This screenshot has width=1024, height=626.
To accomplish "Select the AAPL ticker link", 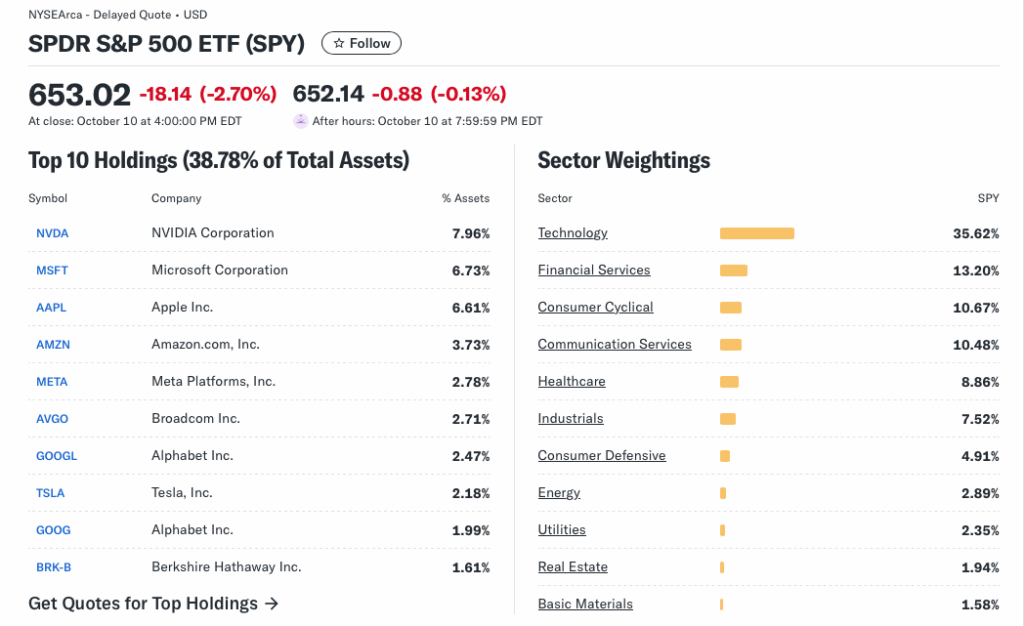I will tap(51, 307).
